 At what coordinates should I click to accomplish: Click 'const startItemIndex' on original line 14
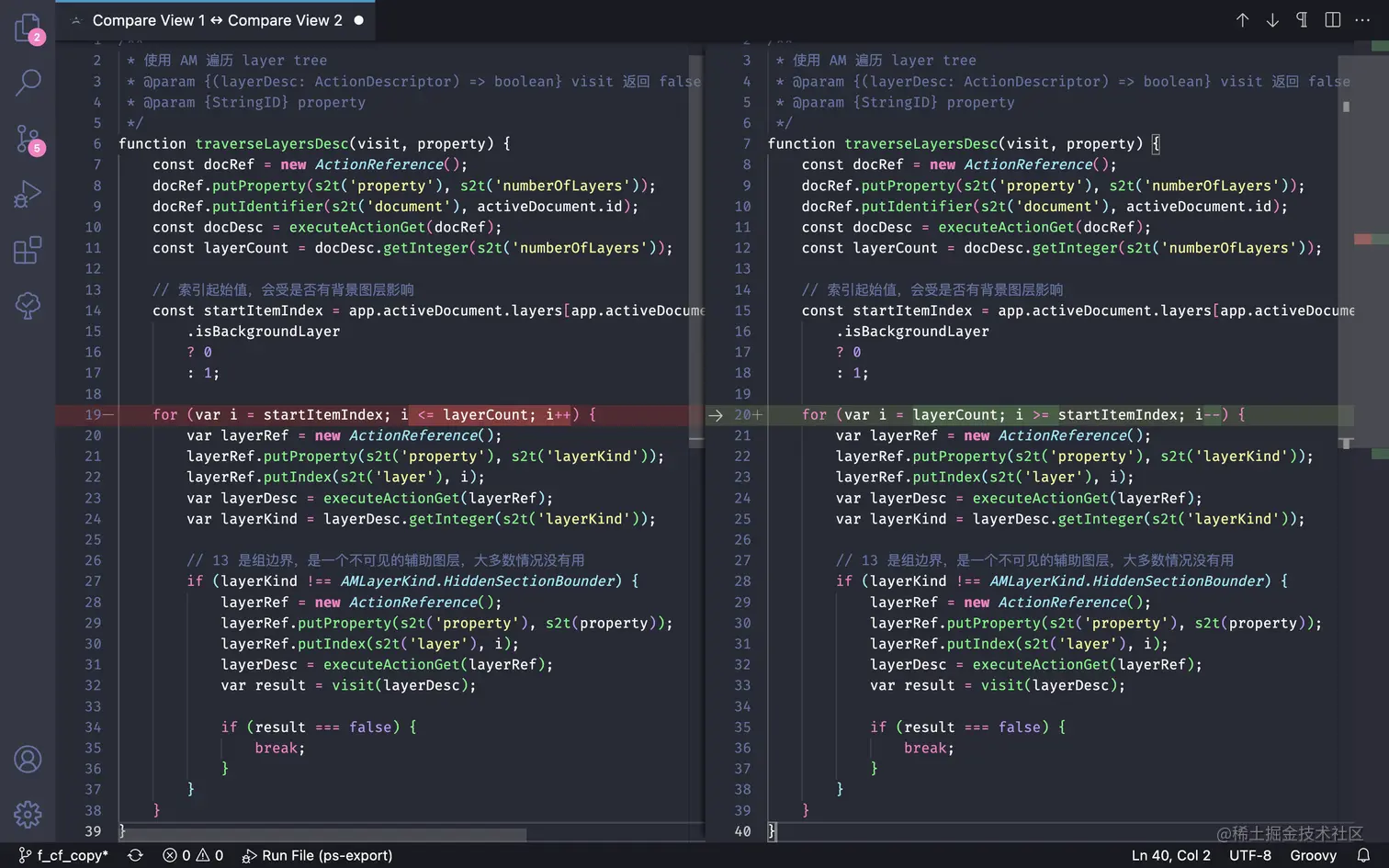(238, 310)
